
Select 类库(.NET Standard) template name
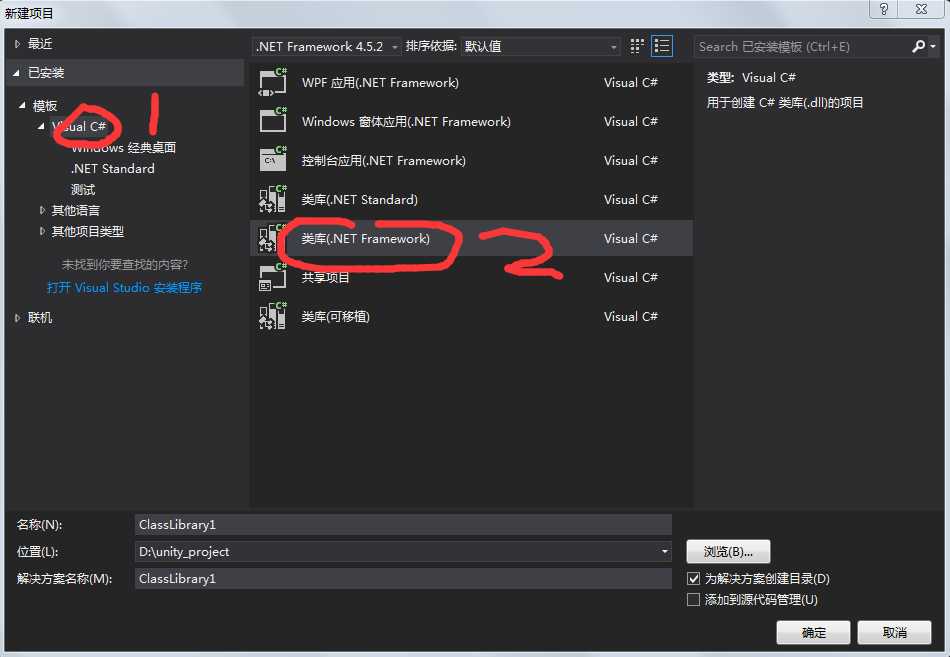coord(359,199)
